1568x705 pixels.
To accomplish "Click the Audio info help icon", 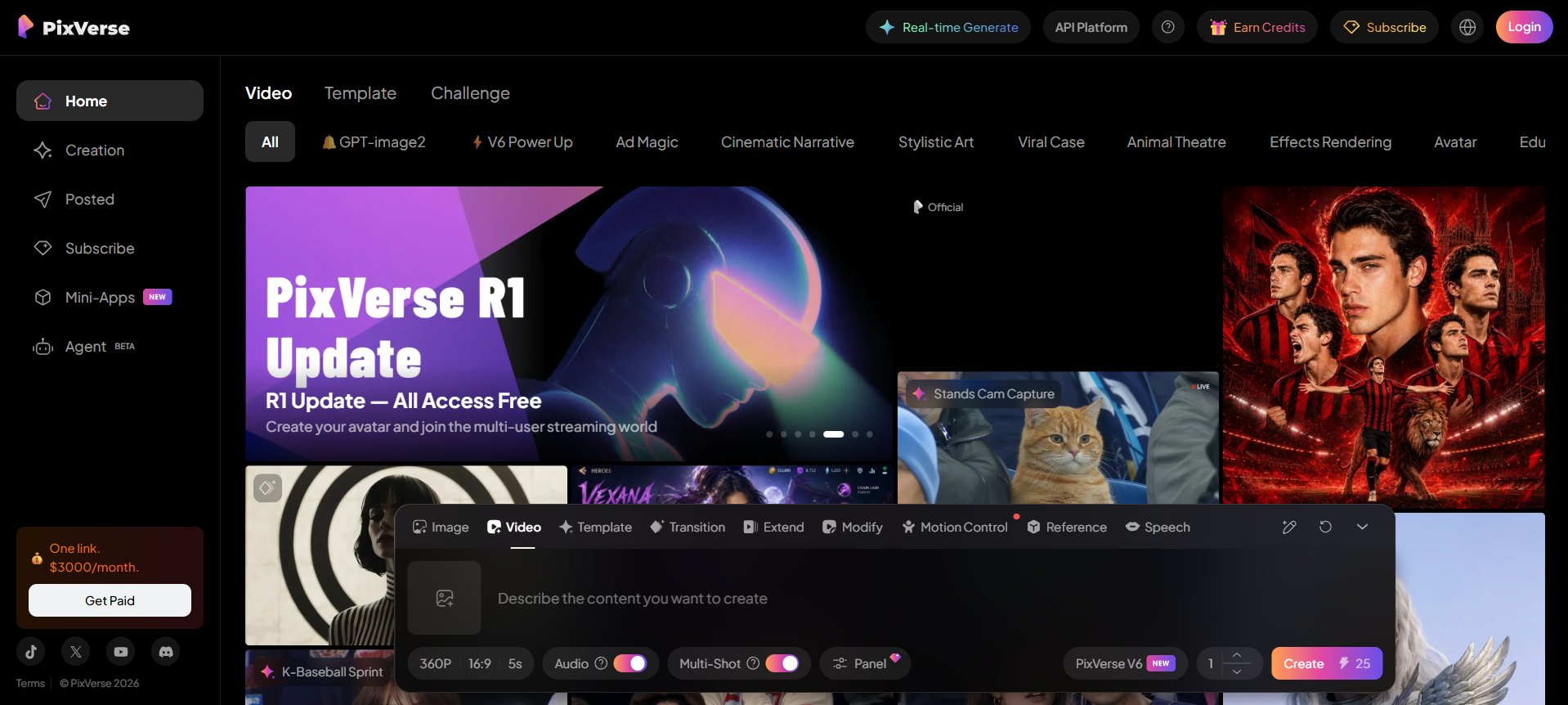I will tap(601, 663).
